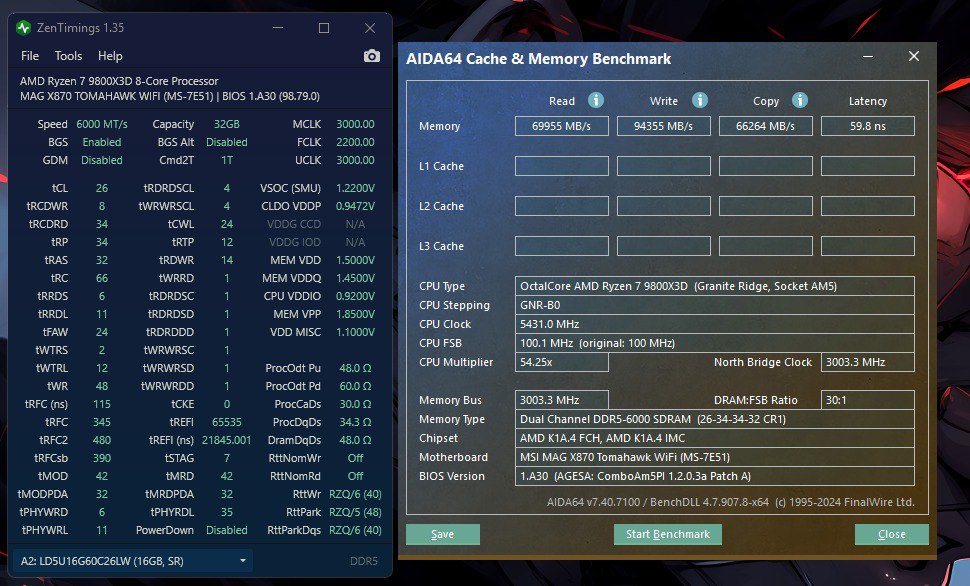Click the tCL value 26
Screen dimensions: 970x586
coord(102,188)
